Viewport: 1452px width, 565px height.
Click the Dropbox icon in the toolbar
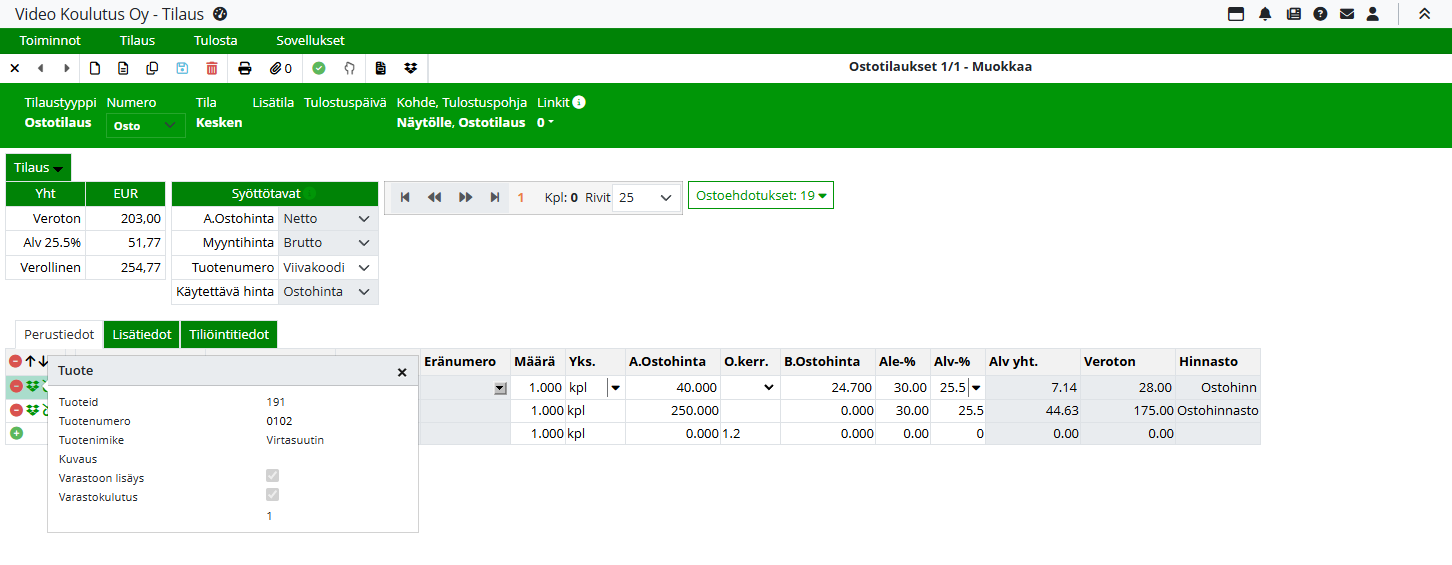pos(411,68)
